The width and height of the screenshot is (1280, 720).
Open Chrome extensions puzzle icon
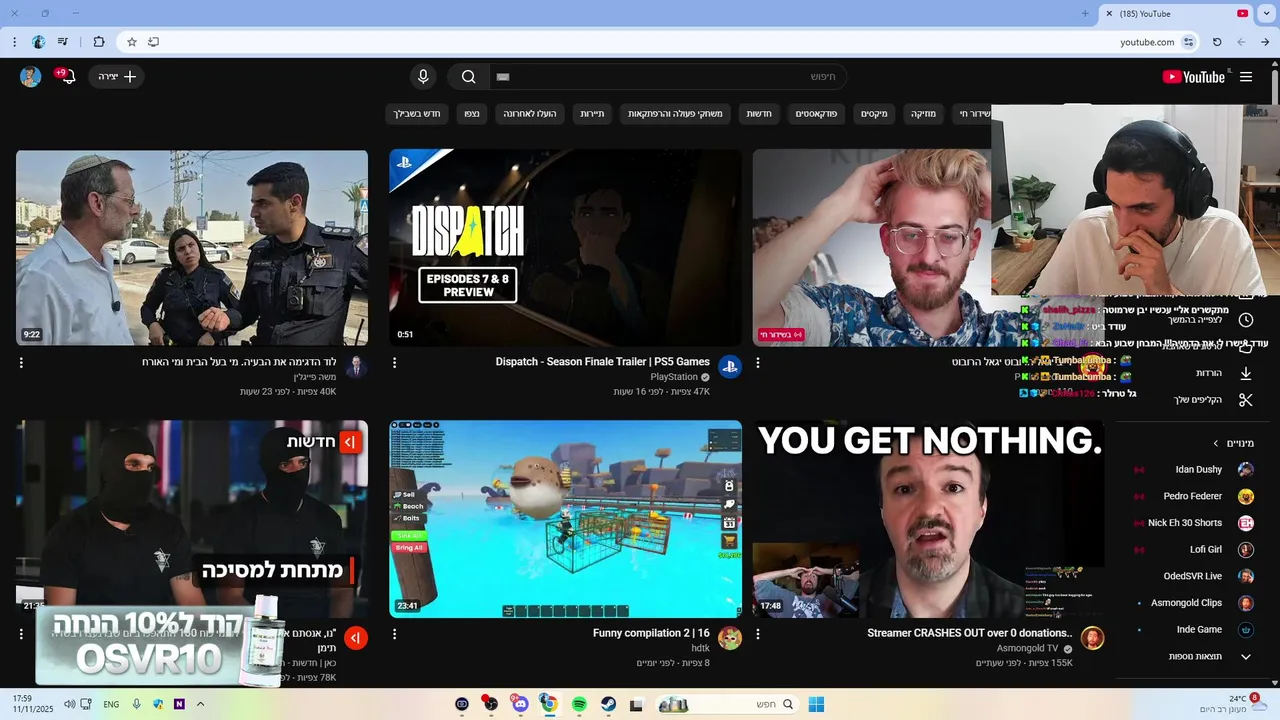(98, 42)
